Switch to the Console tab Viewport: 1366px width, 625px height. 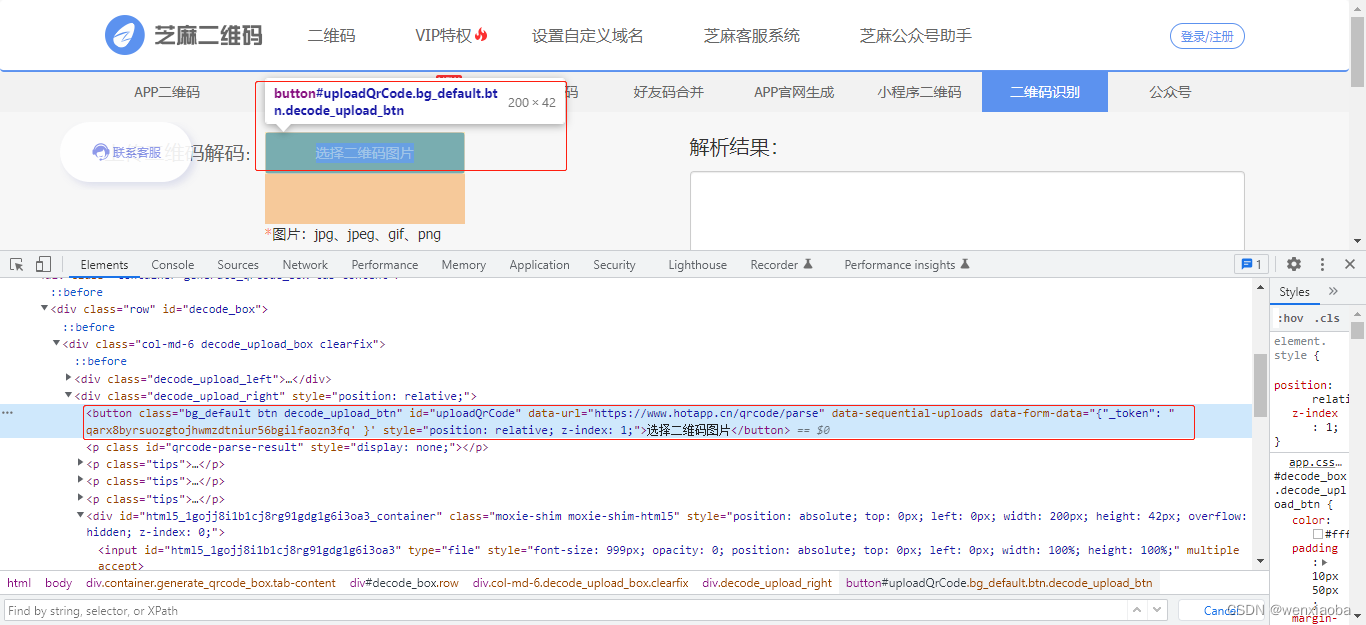tap(172, 263)
